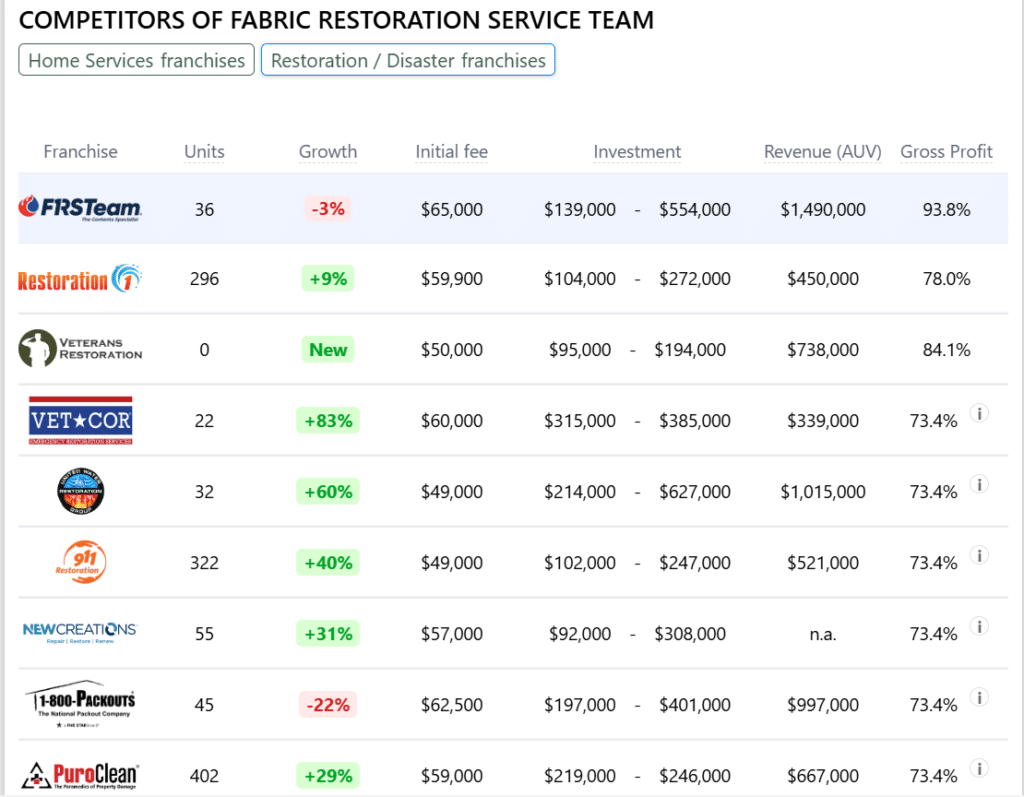
Task: Select the $50,000 initial fee value
Action: [x=452, y=350]
